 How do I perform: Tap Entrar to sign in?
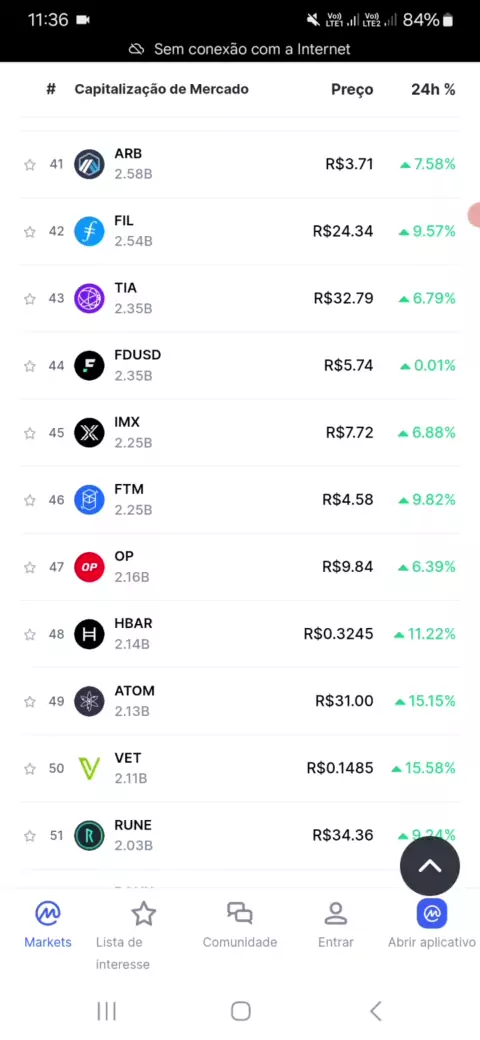(335, 925)
